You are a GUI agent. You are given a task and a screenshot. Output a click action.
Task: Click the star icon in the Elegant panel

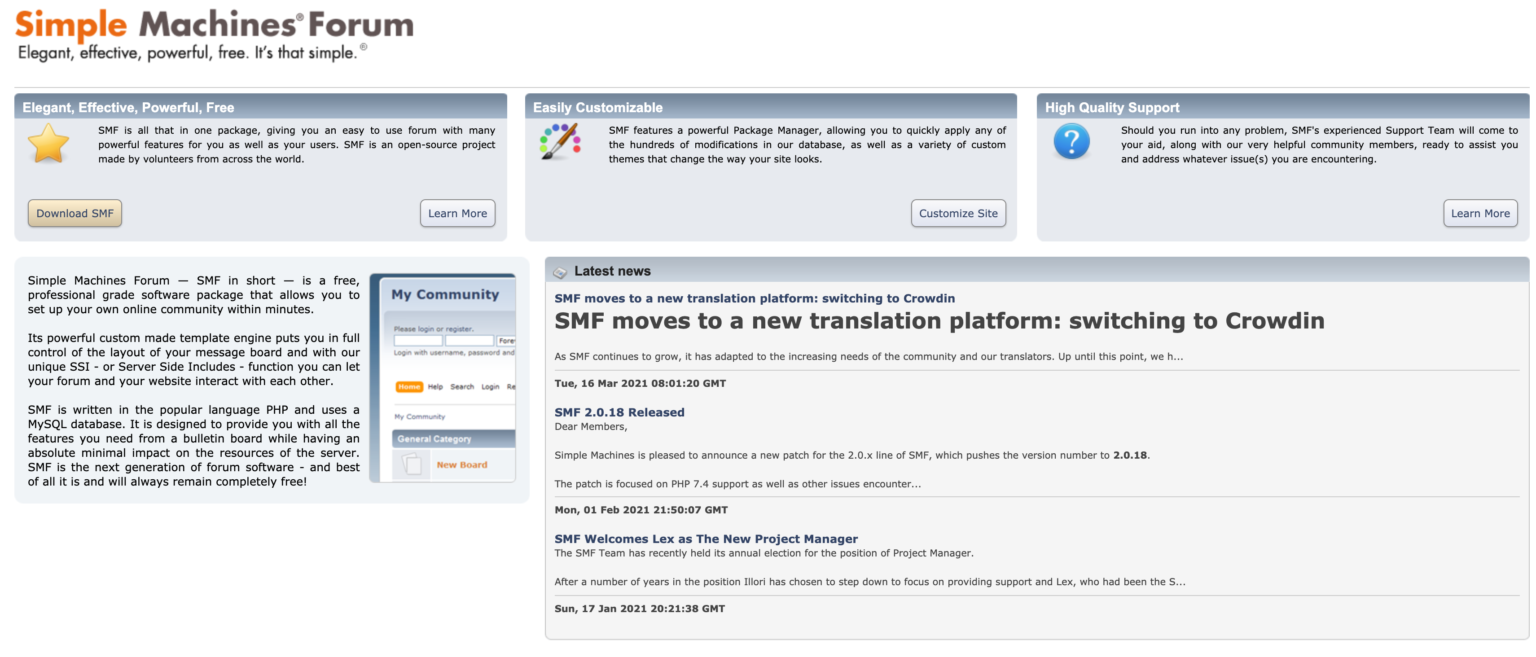coord(45,143)
